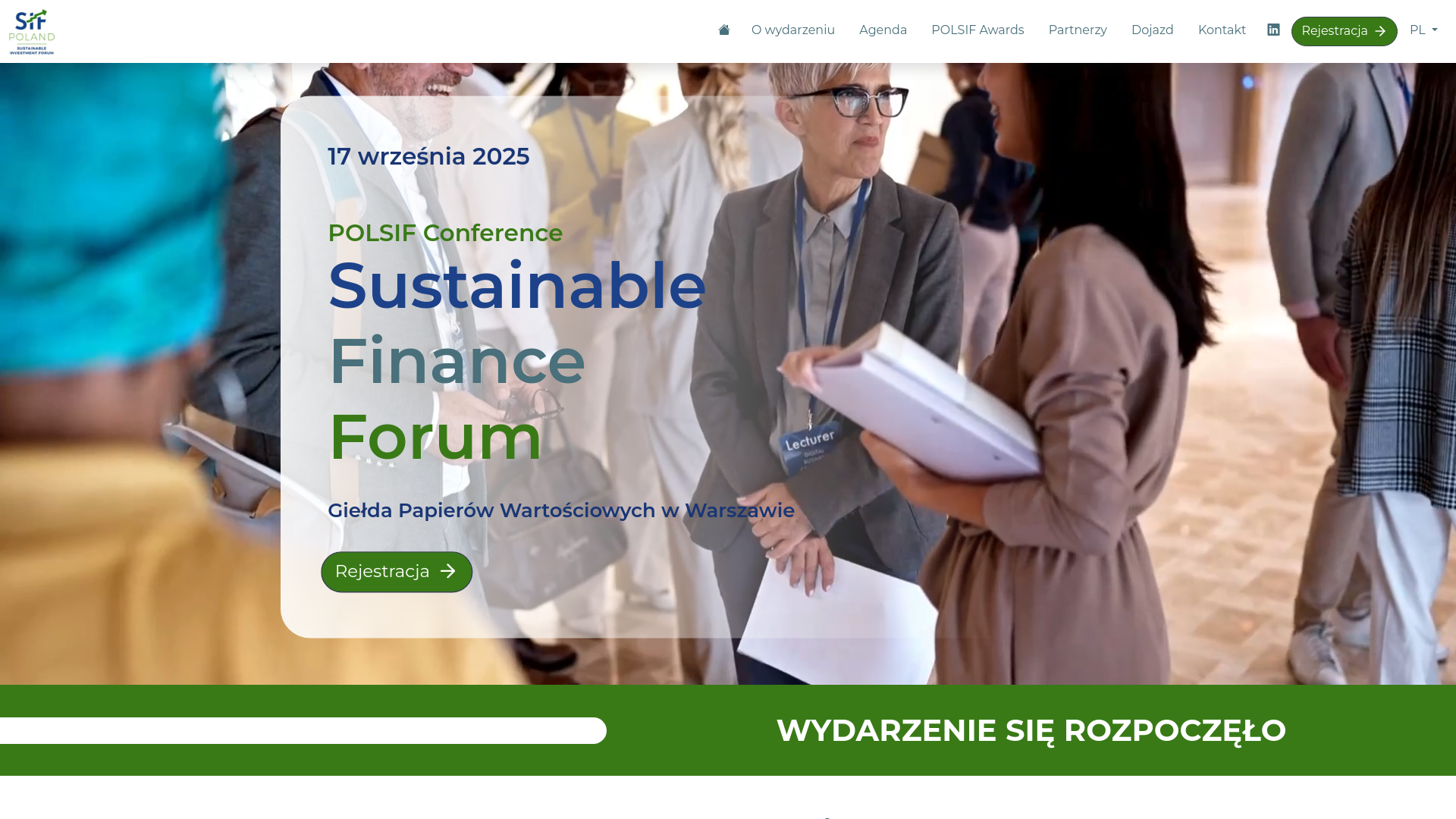
Task: Click arrow icon in hero Rejestracja button
Action: [x=448, y=571]
